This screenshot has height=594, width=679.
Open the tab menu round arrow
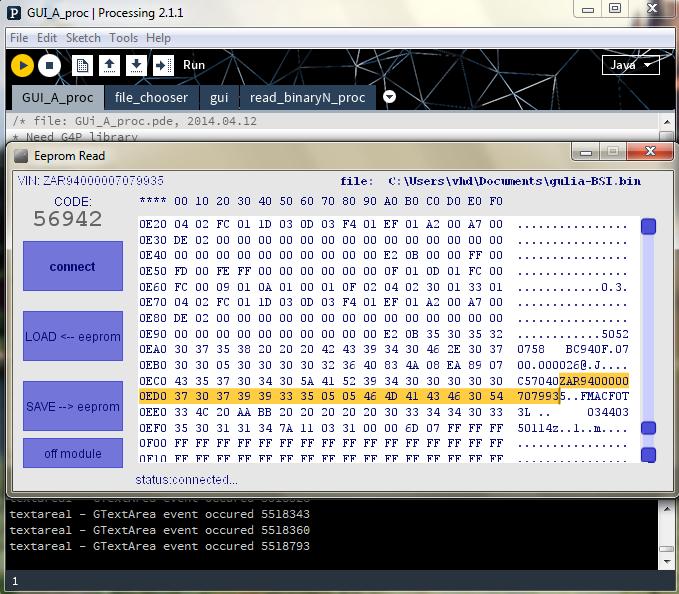pos(389,96)
